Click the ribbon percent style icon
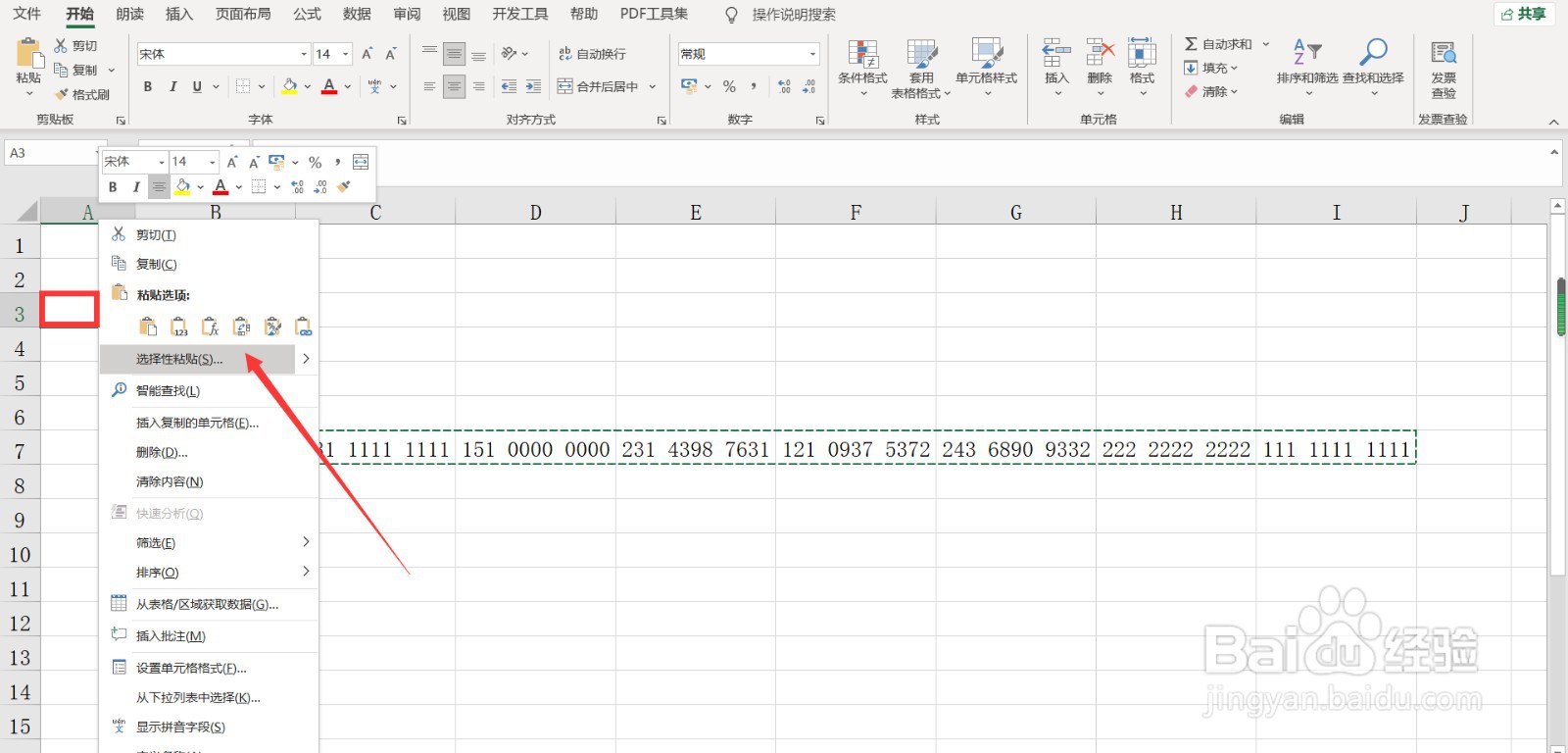This screenshot has height=753, width=1568. coord(729,86)
